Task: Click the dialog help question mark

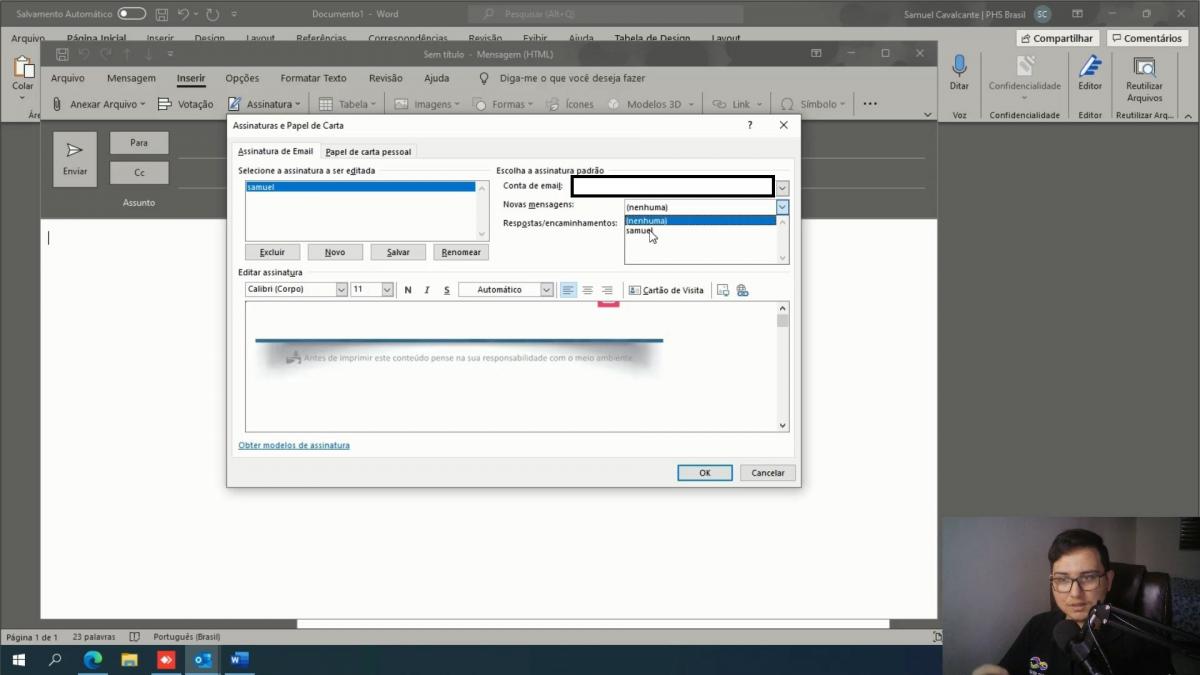Action: click(750, 125)
